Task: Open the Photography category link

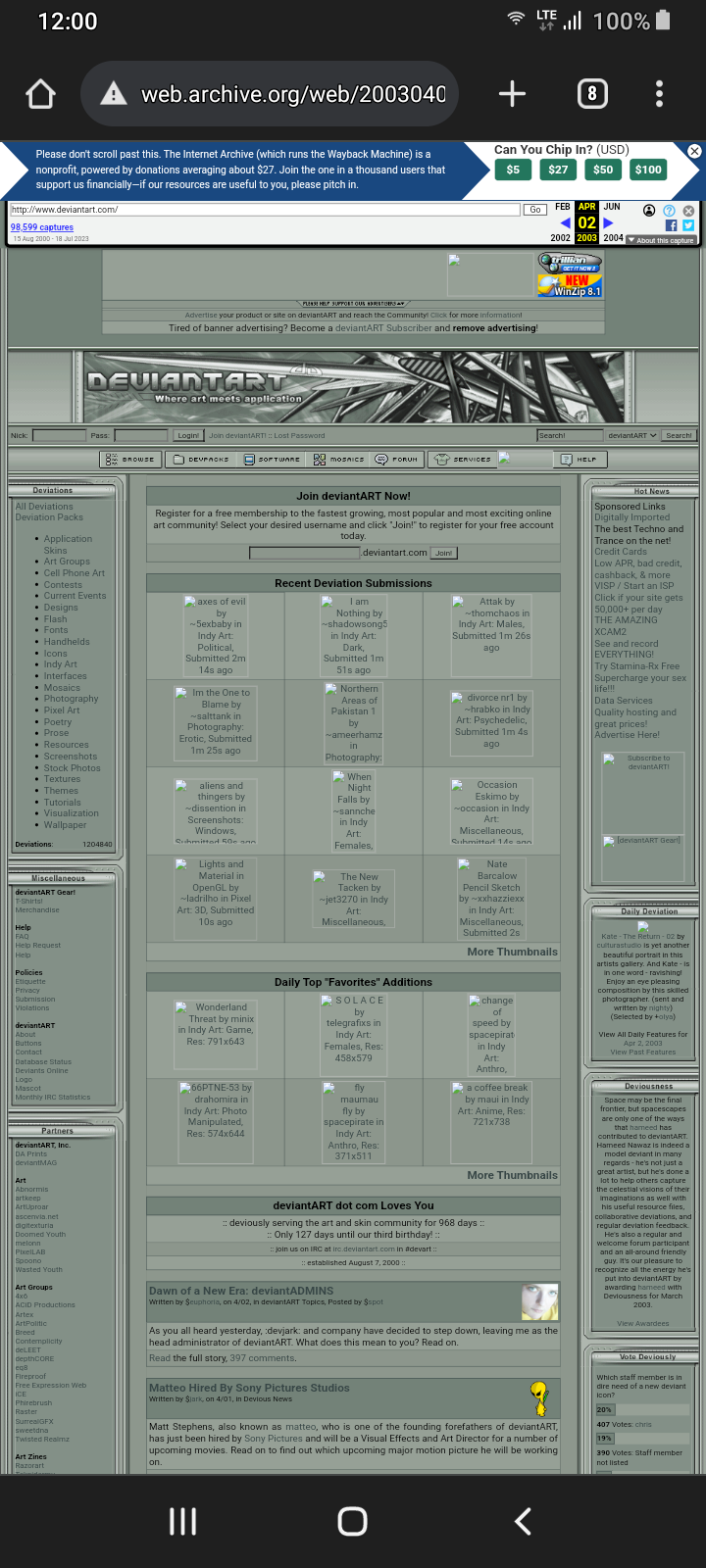Action: [x=71, y=699]
